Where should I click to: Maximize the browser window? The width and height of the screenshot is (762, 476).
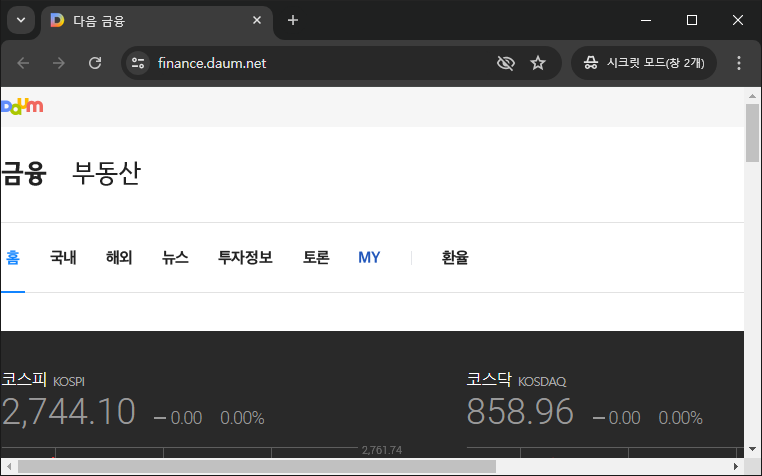692,20
